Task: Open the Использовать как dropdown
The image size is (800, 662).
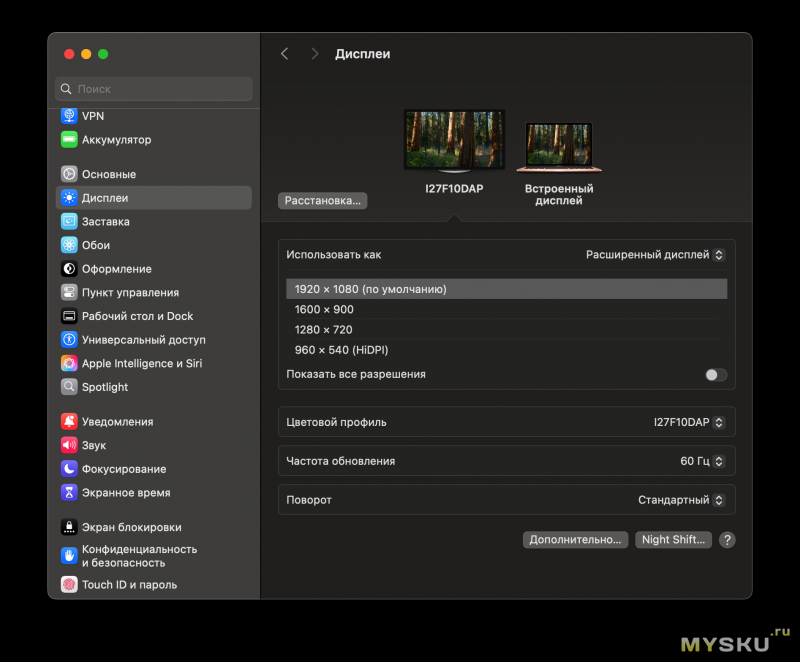Action: [655, 255]
